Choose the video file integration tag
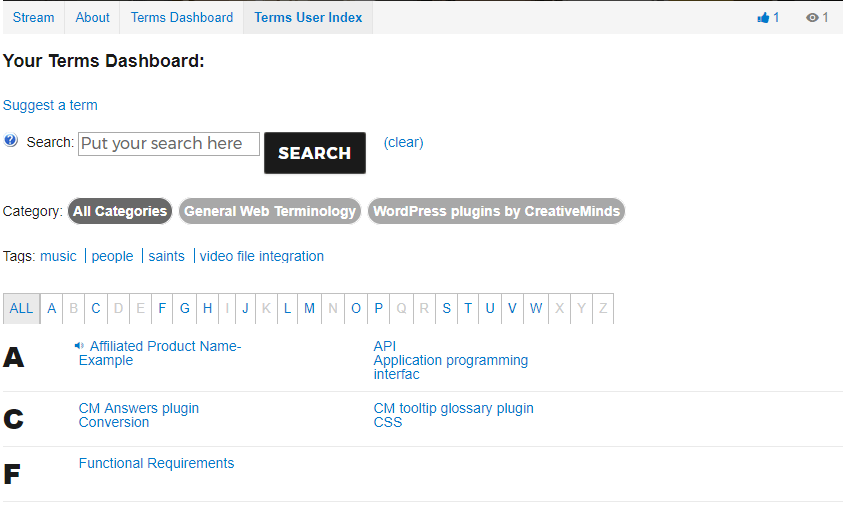 261,256
